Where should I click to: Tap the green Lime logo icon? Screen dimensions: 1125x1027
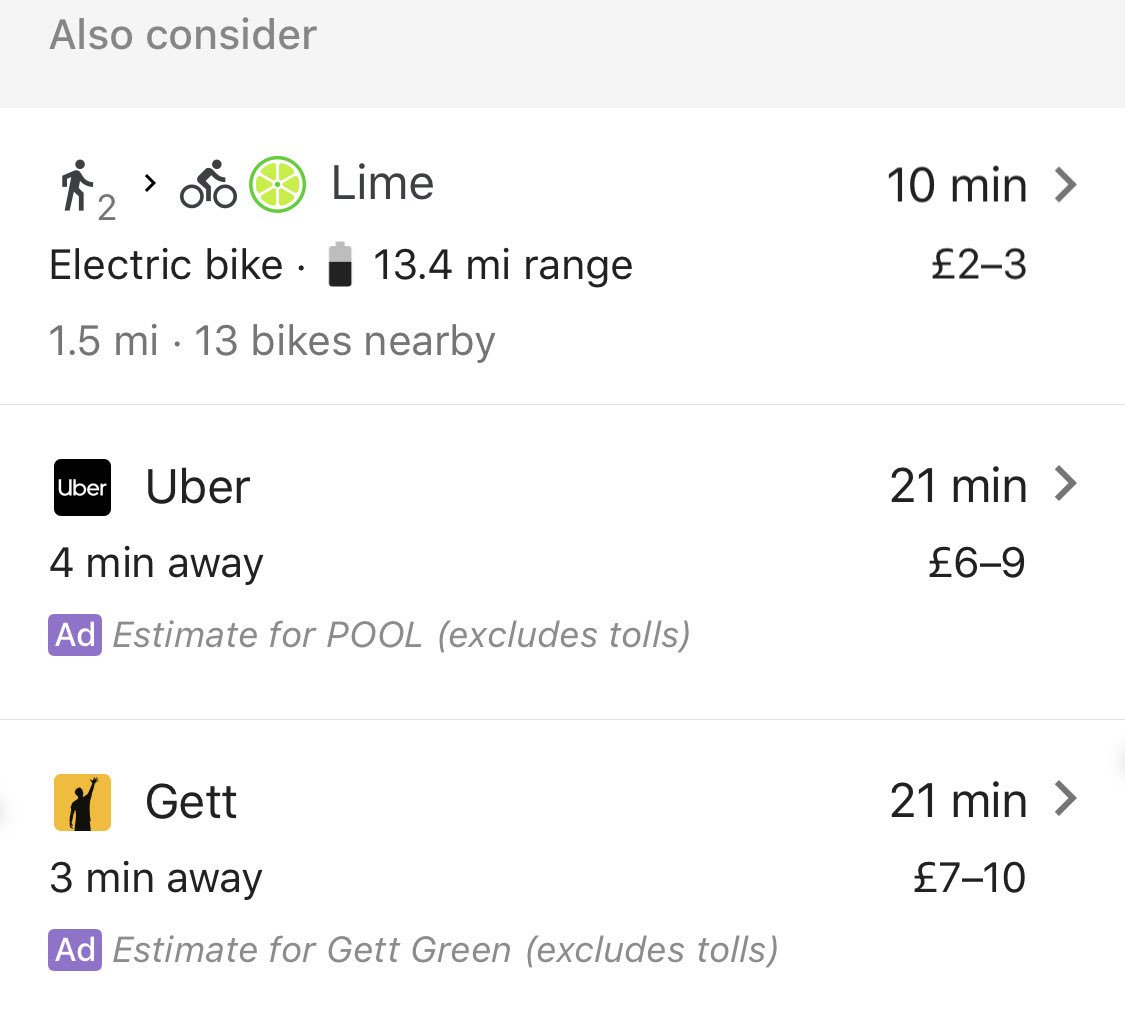277,184
